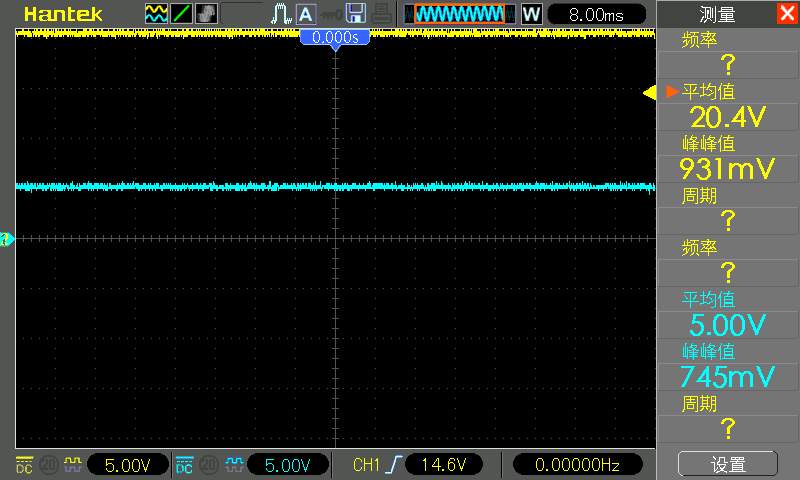Toggle the Auto trigger mode 'A' icon
The image size is (800, 480).
306,14
